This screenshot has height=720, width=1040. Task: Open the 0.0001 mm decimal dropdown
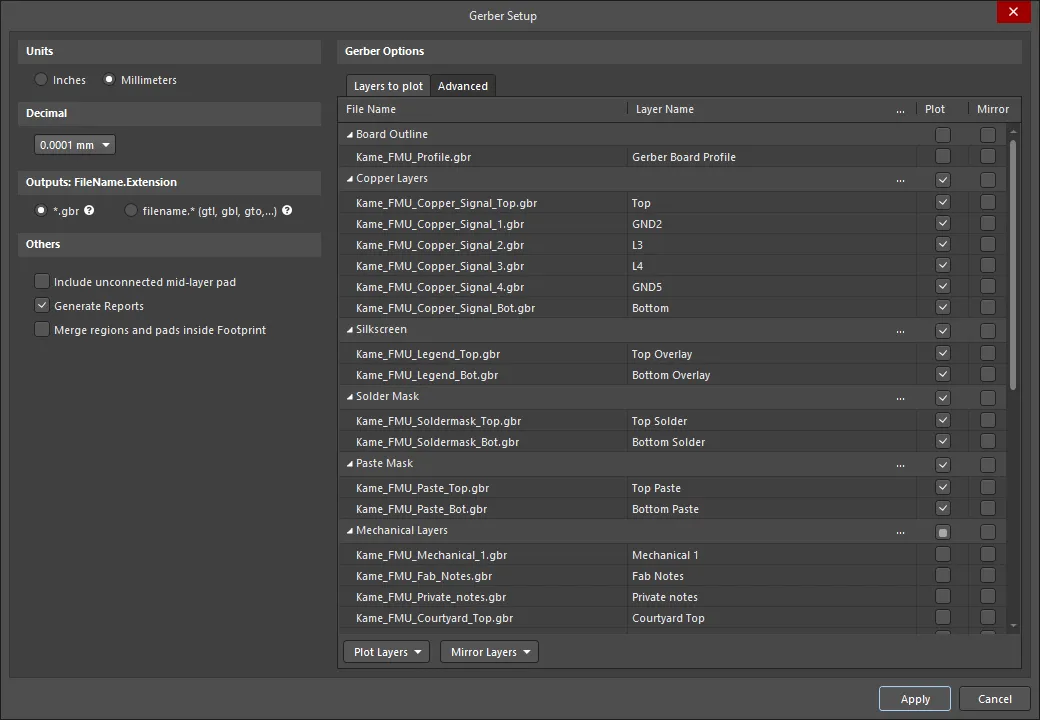(75, 145)
